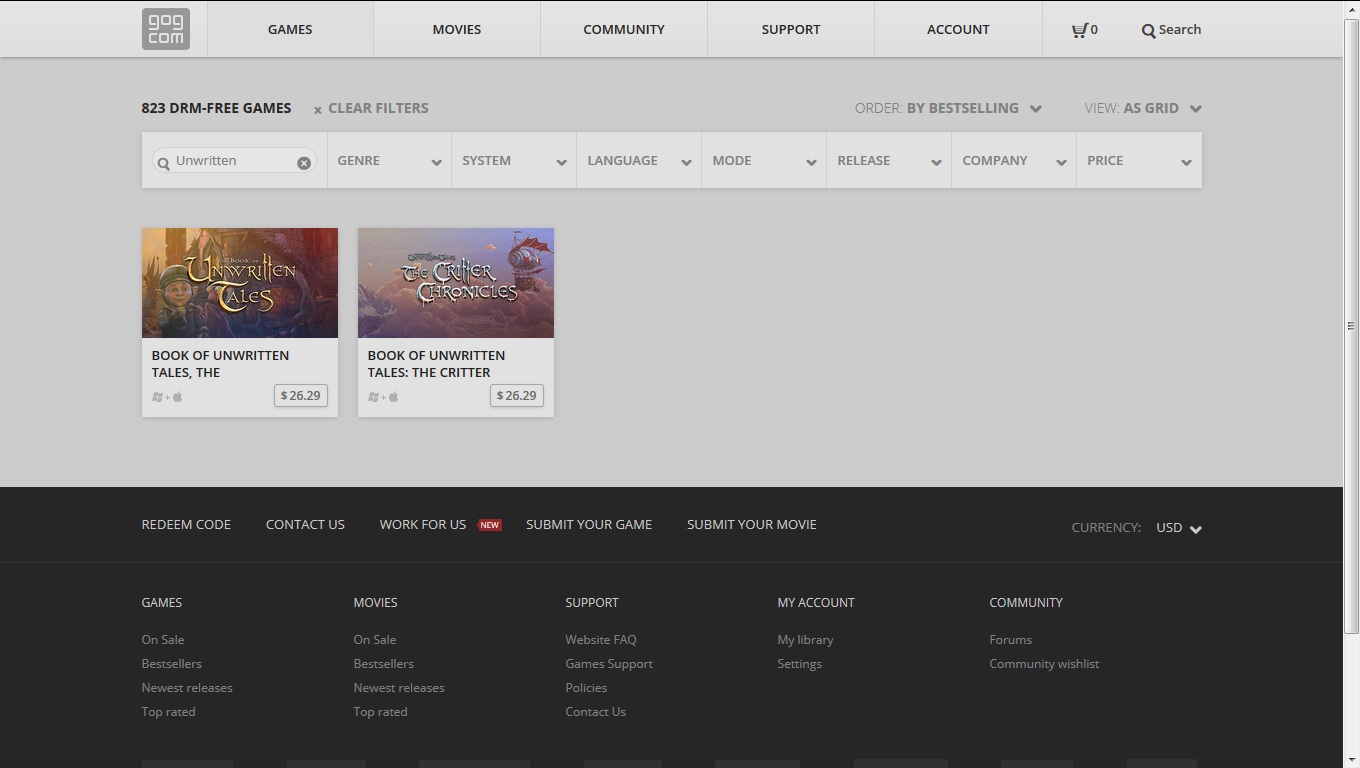
Task: Click the page vertical scrollbar
Action: coord(1351,326)
